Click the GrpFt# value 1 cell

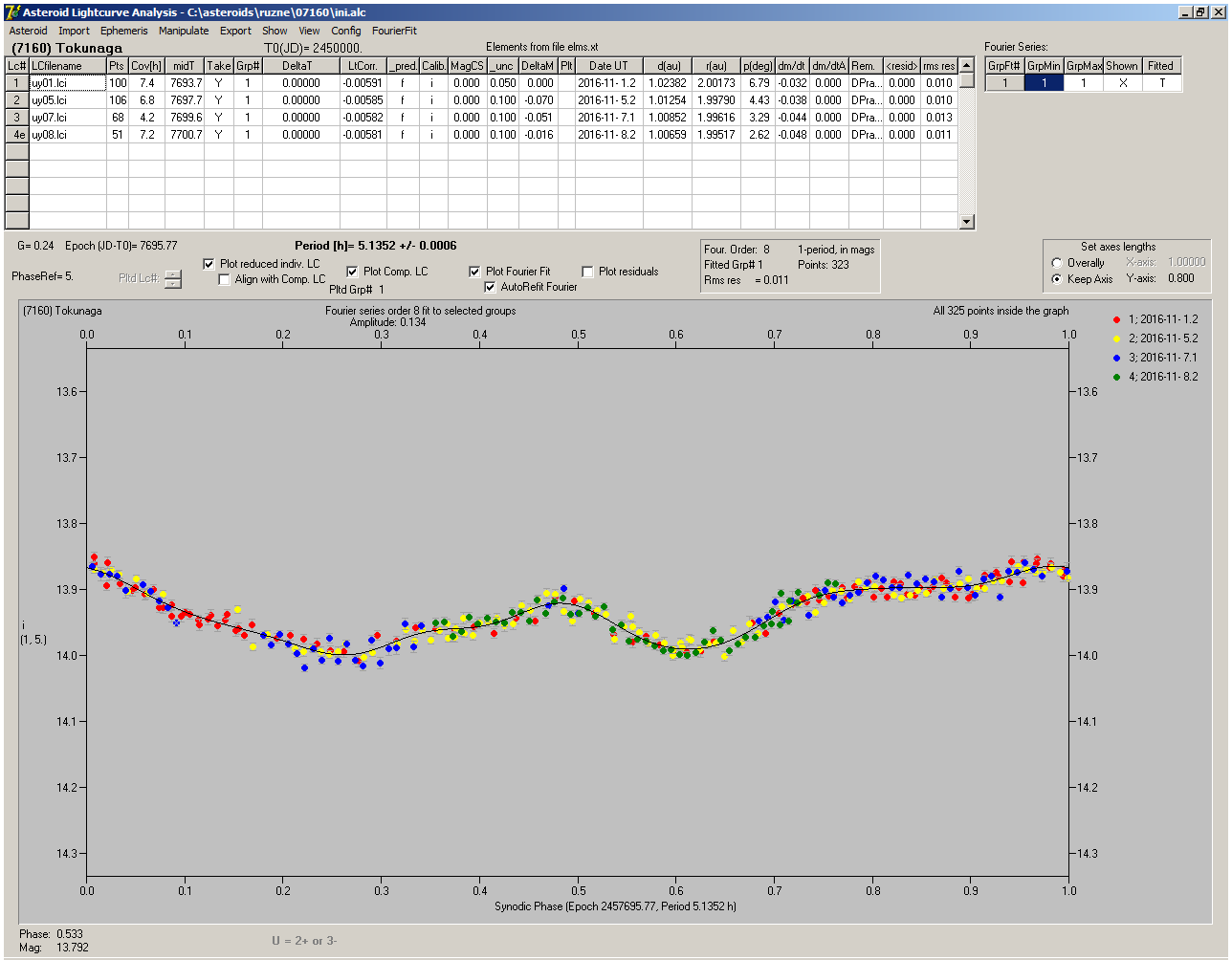[x=1004, y=83]
